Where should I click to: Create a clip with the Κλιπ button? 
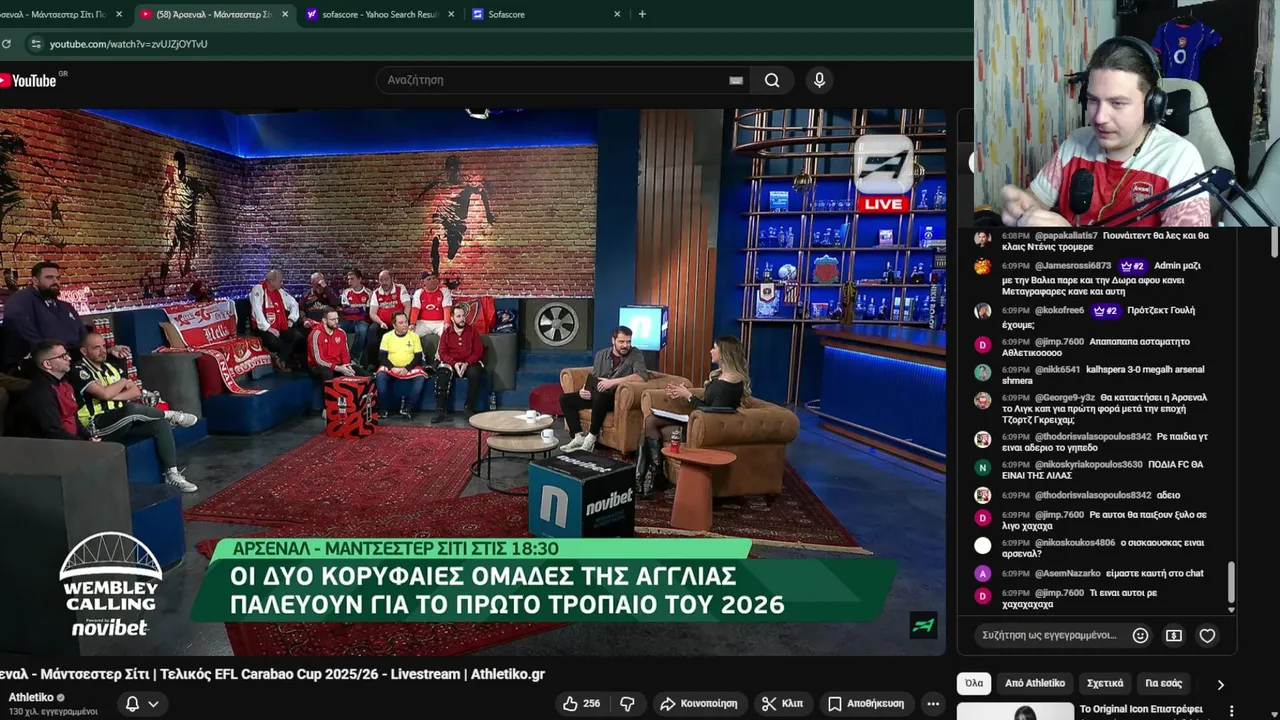tap(782, 703)
